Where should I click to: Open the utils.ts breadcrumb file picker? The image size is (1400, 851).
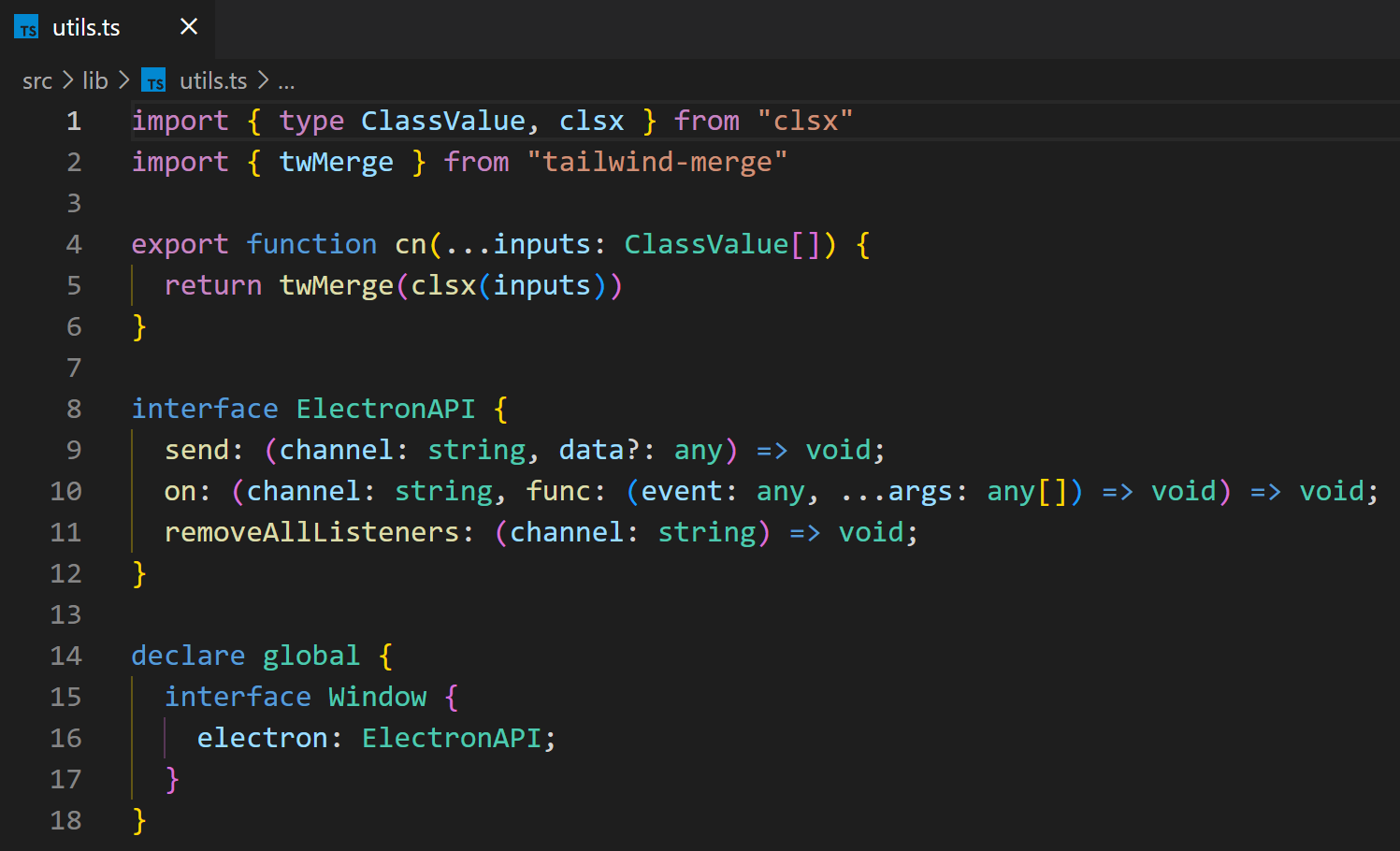pos(213,81)
